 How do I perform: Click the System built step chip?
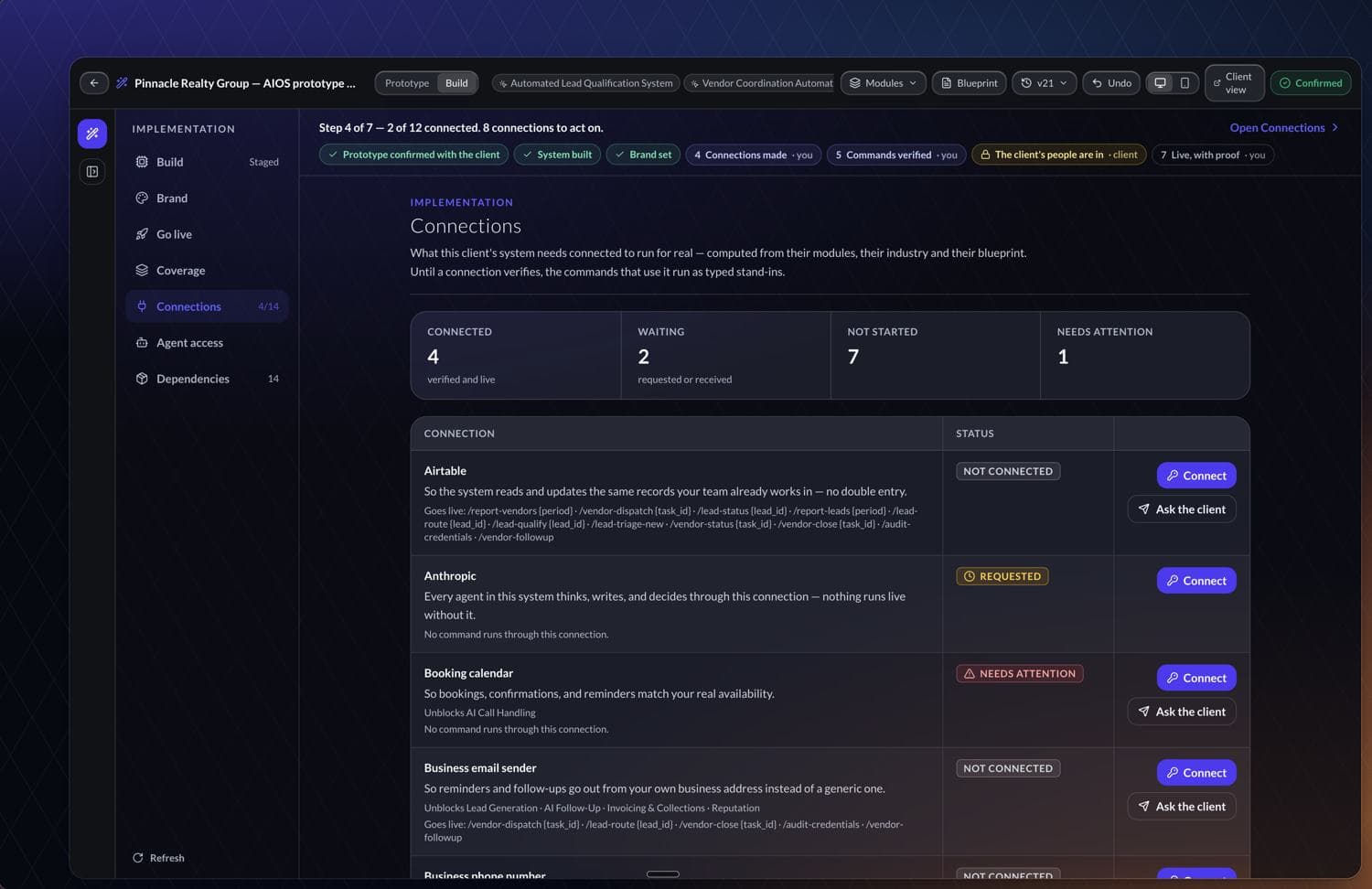pyautogui.click(x=557, y=155)
